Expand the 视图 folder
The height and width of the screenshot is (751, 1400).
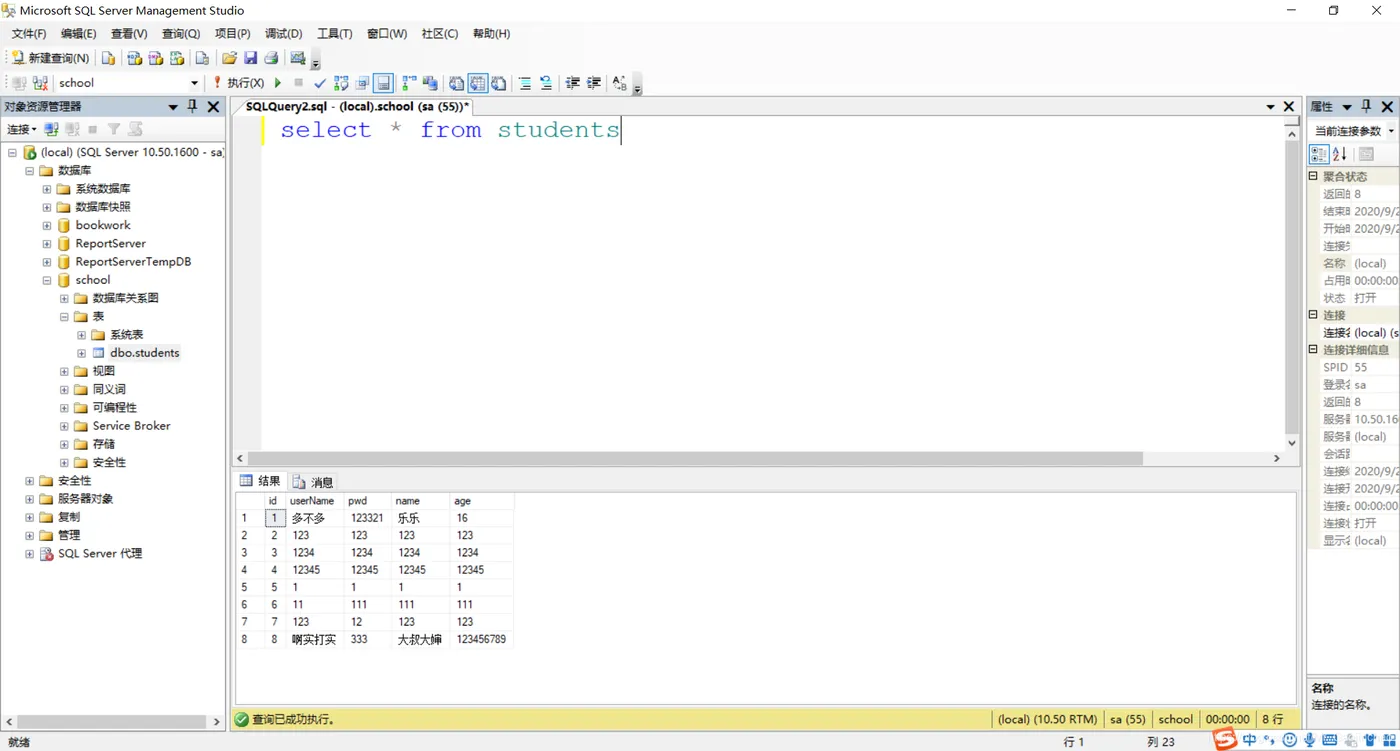(x=65, y=371)
